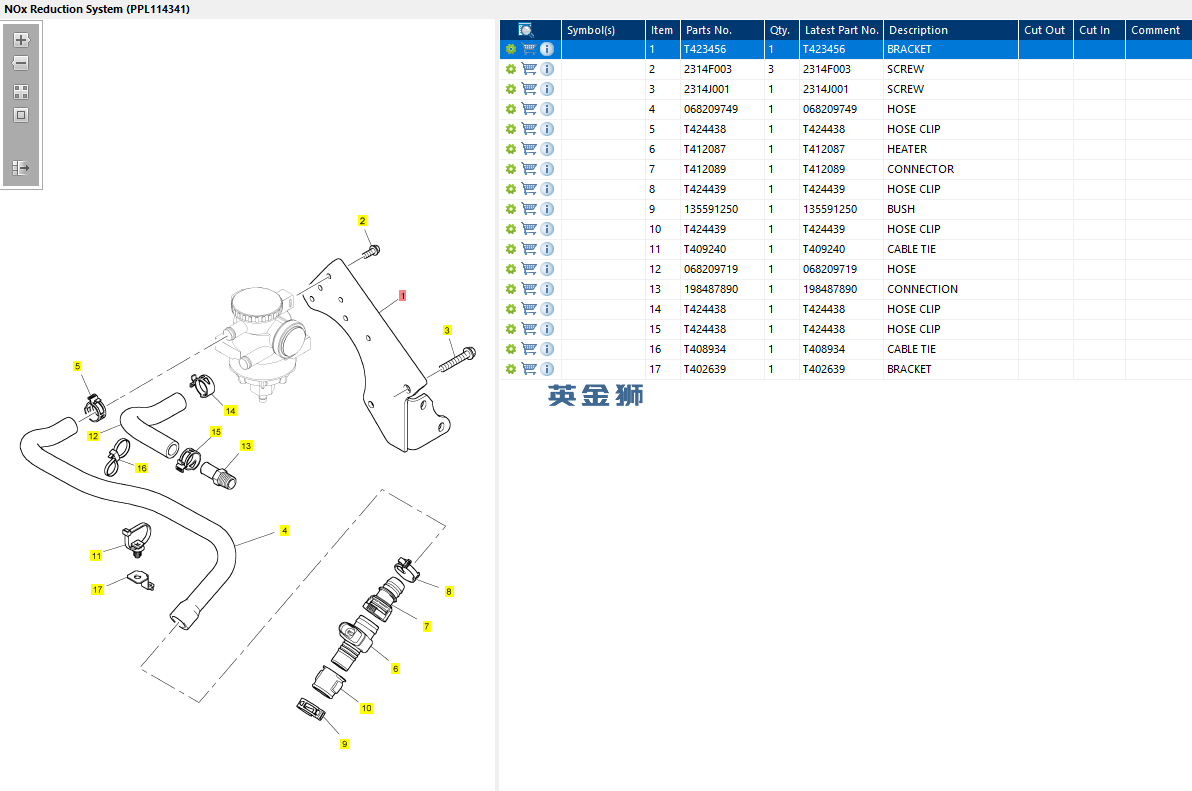Sort by Parts No. column header
The image size is (1192, 791).
pos(721,30)
